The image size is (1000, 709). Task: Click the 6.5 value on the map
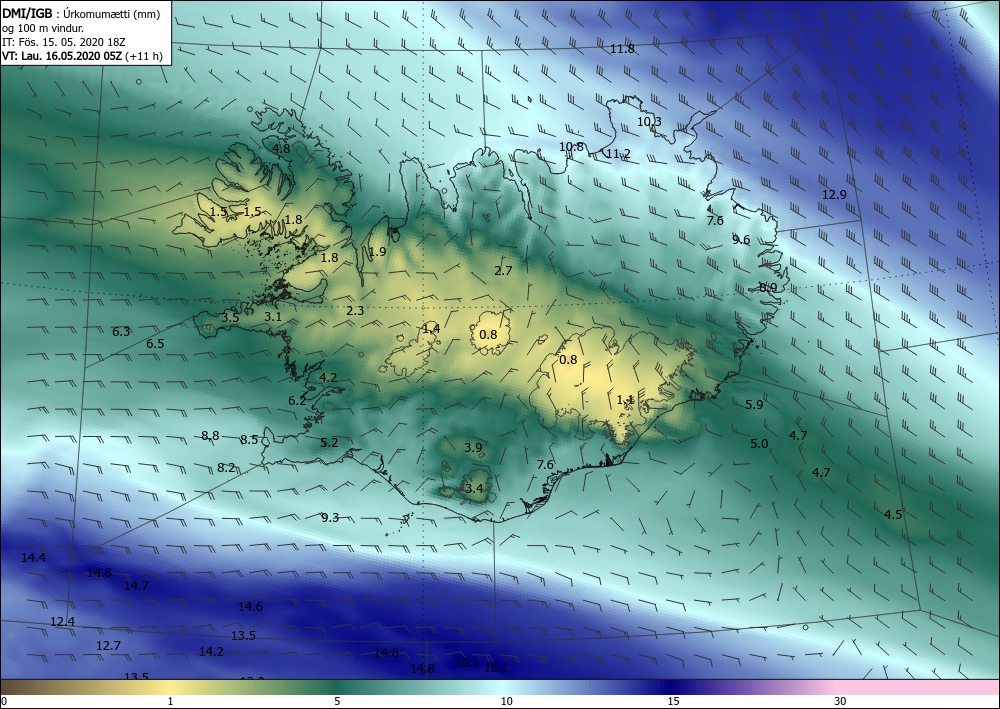(155, 344)
